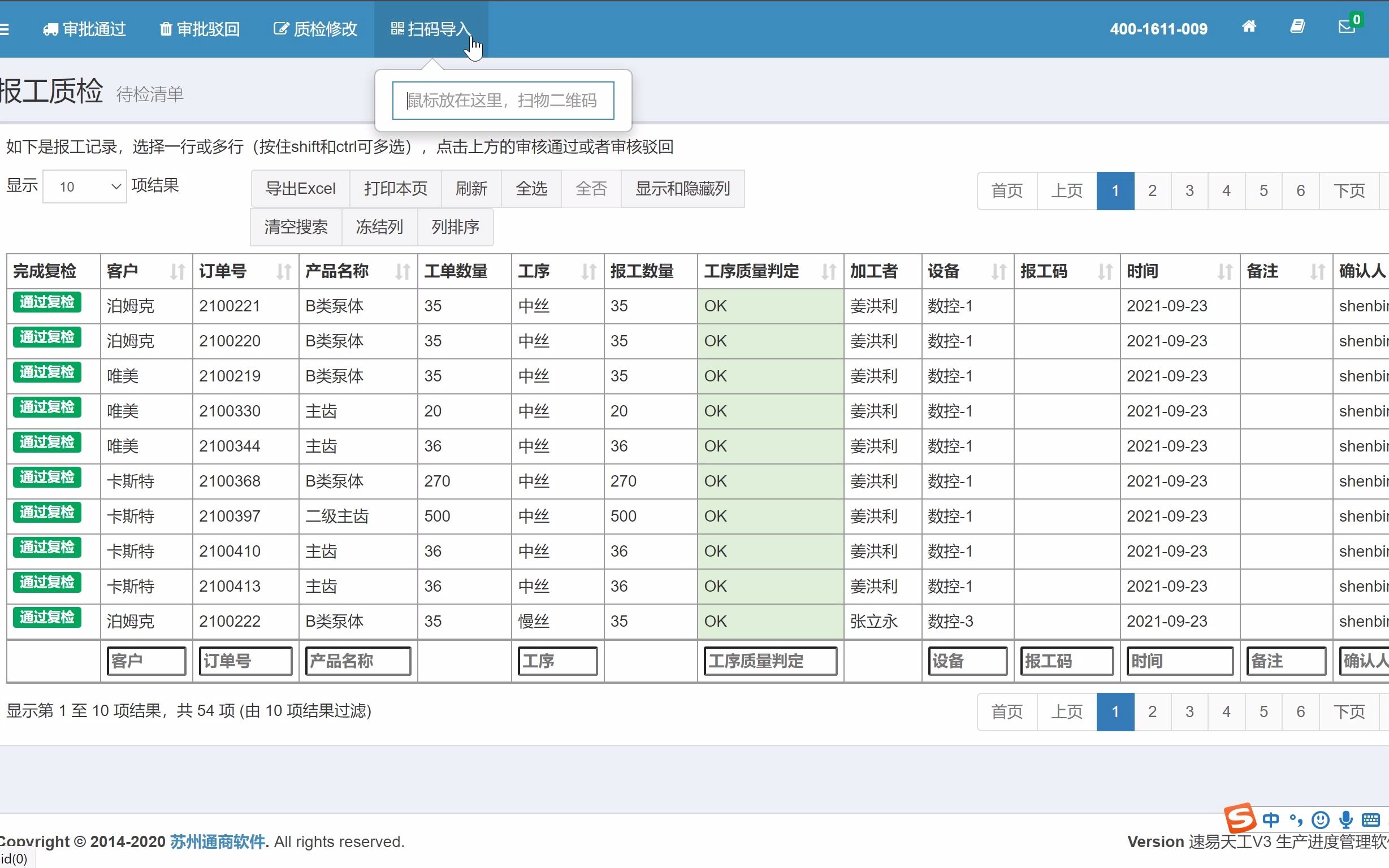Click the home icon in top navigation
The width and height of the screenshot is (1389, 868).
pyautogui.click(x=1249, y=27)
